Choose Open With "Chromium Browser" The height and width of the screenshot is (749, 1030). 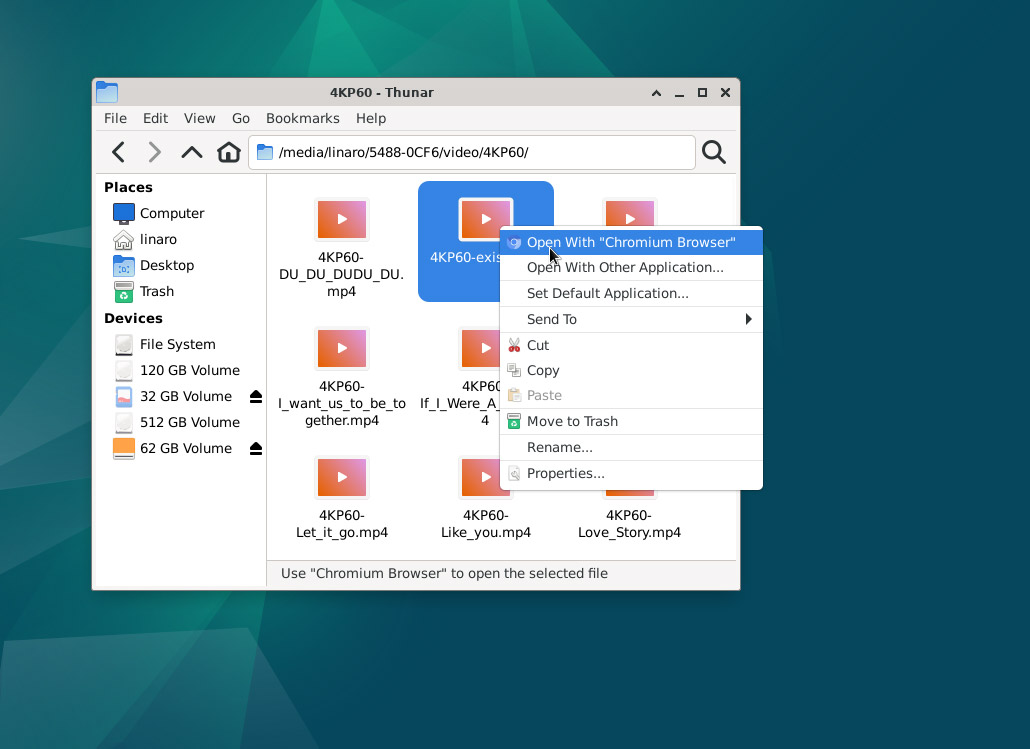[x=630, y=242]
